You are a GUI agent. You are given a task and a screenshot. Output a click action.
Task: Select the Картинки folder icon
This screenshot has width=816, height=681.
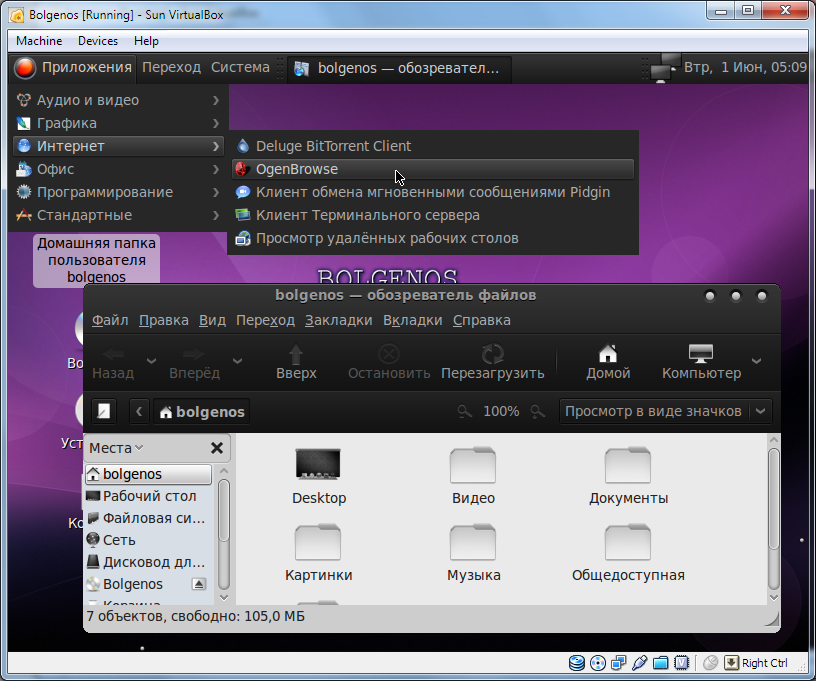pos(318,542)
